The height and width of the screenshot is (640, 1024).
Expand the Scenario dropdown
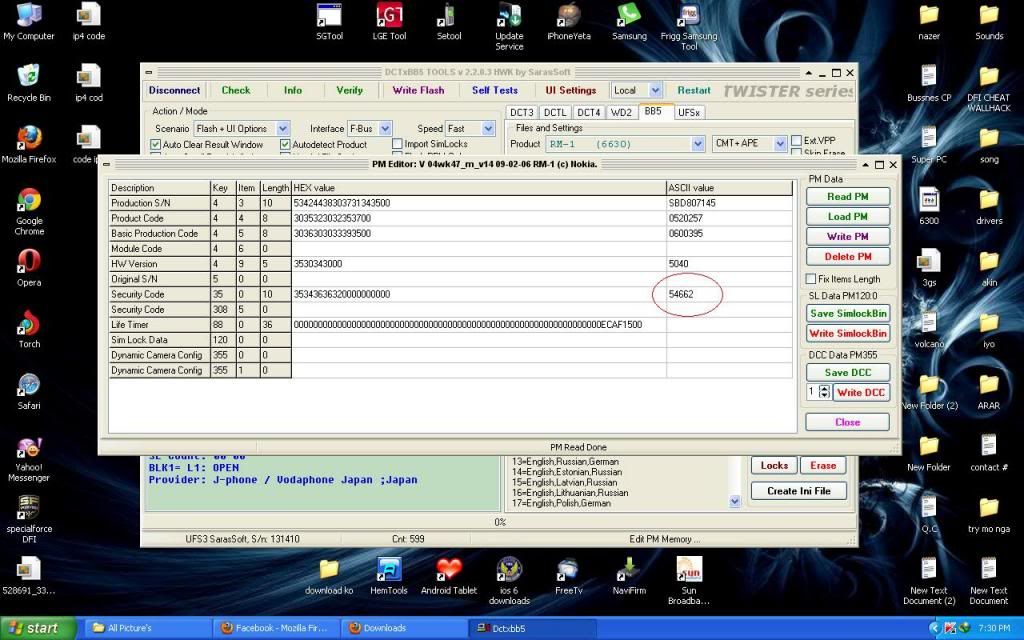click(x=282, y=129)
